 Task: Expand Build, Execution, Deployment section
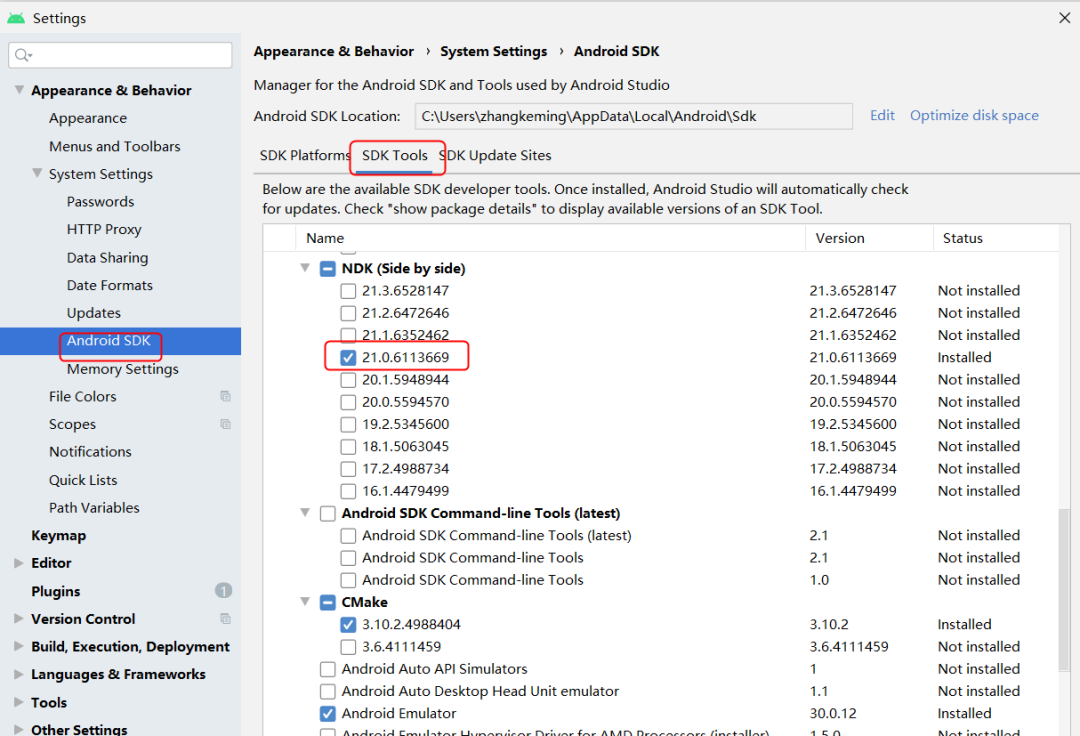click(x=19, y=646)
